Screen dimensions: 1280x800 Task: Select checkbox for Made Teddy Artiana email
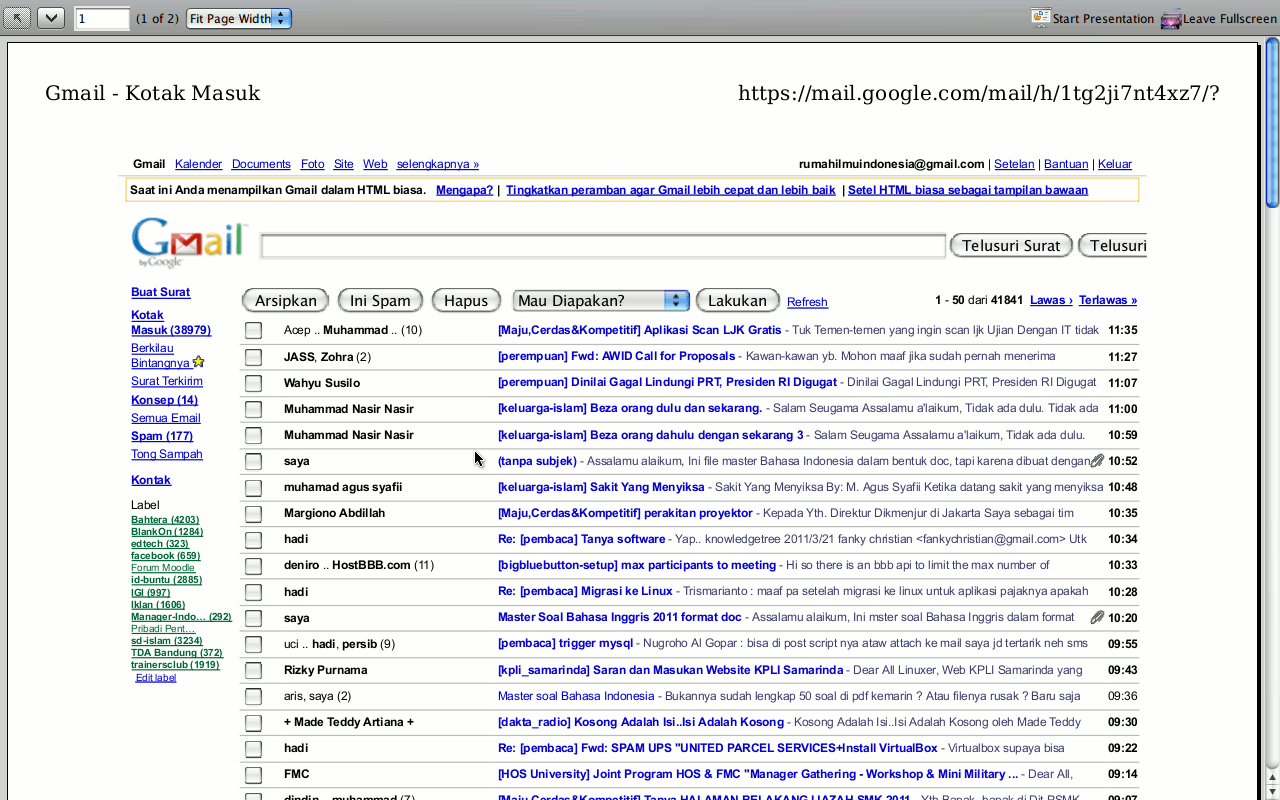(253, 722)
